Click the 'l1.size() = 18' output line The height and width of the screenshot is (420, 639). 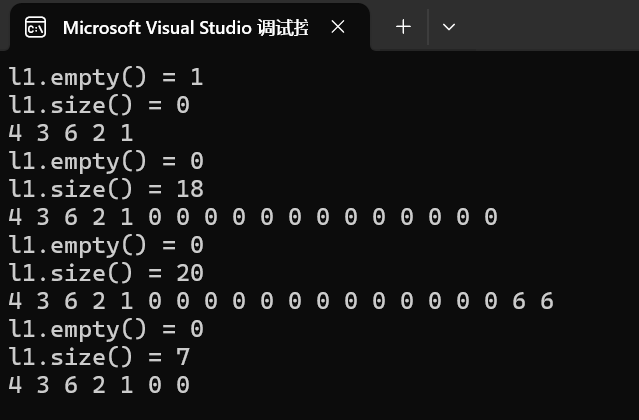point(105,189)
